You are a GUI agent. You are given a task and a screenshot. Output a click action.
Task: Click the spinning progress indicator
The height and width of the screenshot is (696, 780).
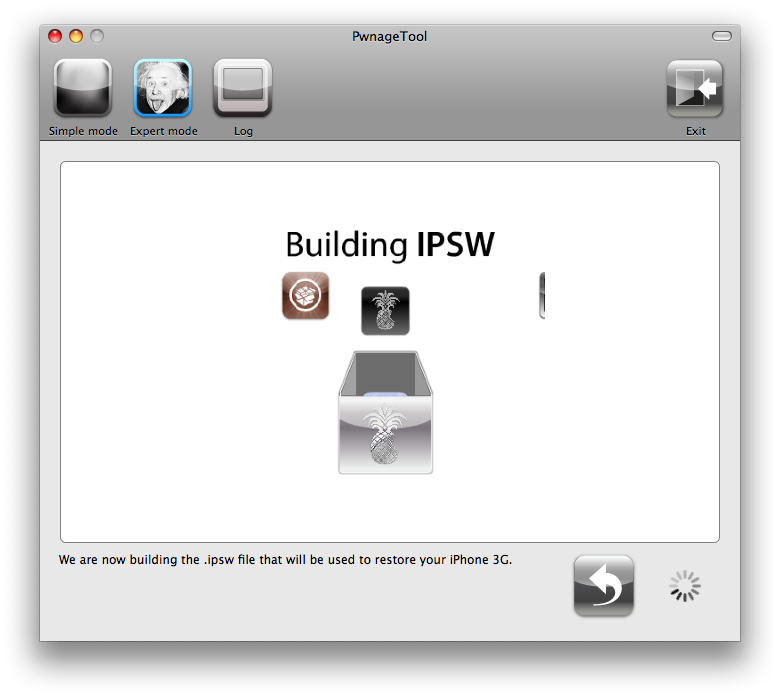click(x=685, y=586)
